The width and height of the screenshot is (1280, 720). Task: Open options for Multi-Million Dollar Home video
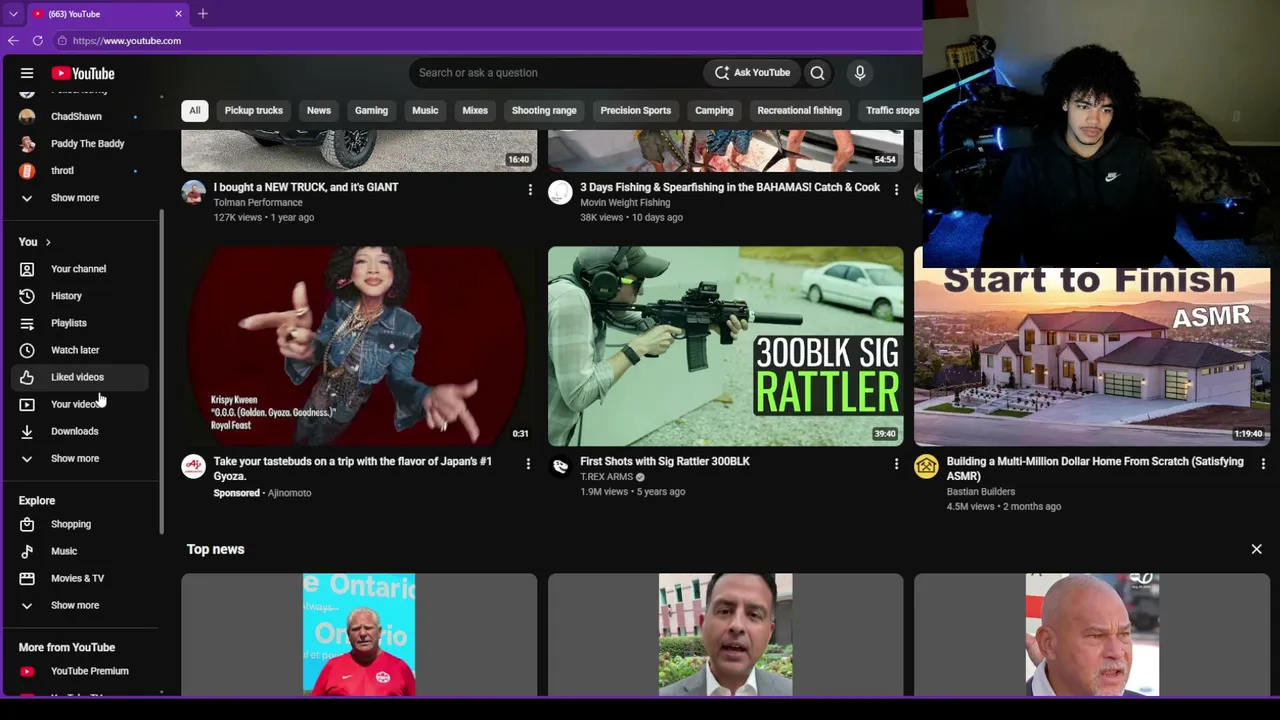click(x=1263, y=463)
